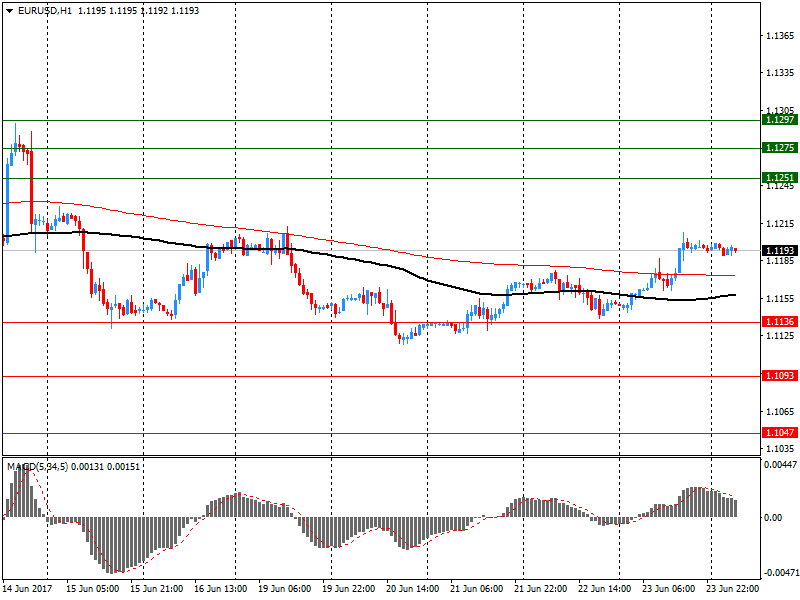Screen dimensions: 800x600
Task: Select the 1.1365 price axis value
Action: [x=780, y=36]
